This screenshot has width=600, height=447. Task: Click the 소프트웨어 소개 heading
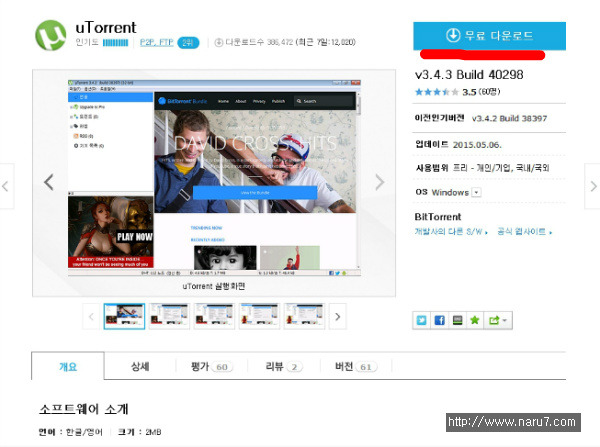point(84,409)
